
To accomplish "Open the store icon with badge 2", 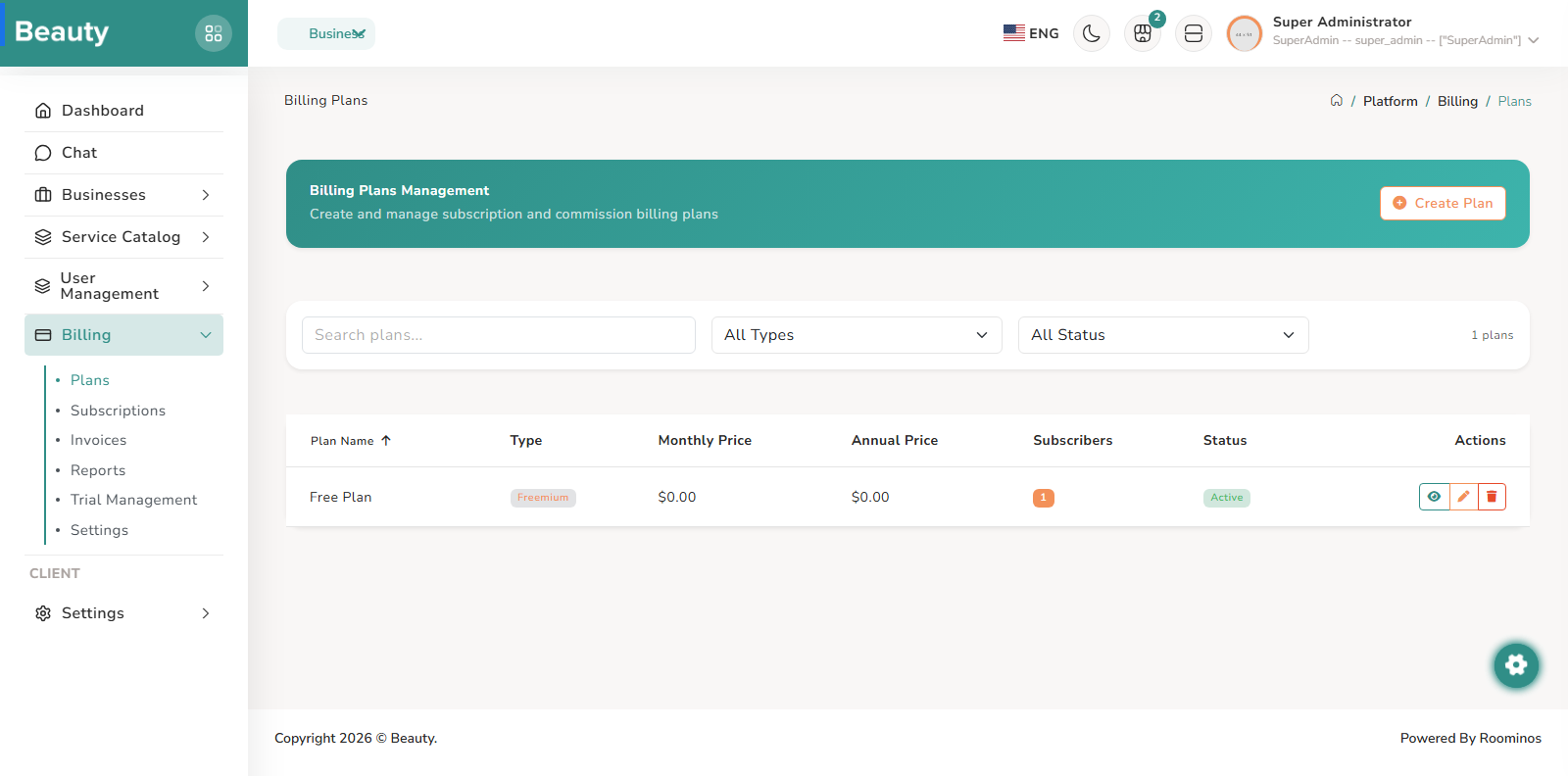I will click(x=1143, y=33).
